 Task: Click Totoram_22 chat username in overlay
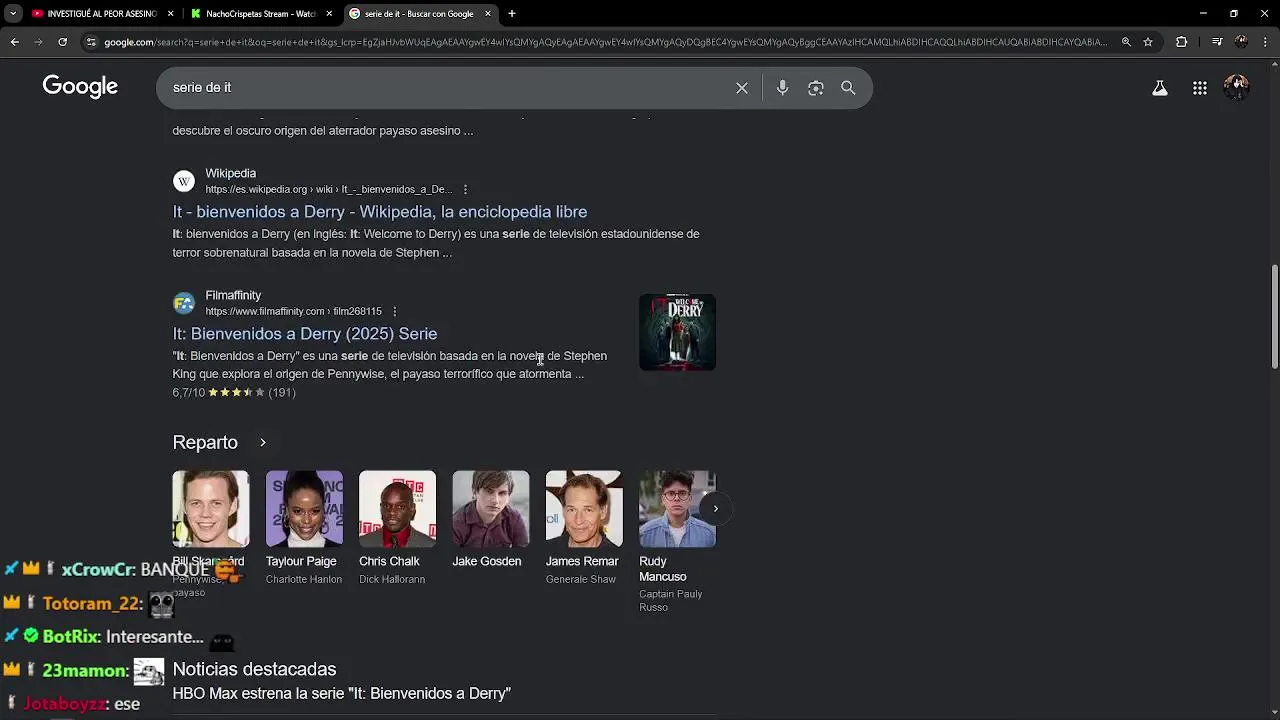point(92,603)
